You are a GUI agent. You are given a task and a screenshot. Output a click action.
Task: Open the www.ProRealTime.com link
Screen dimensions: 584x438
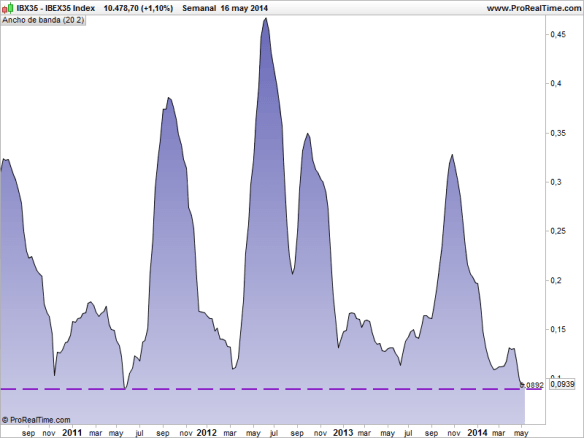[x=534, y=8]
